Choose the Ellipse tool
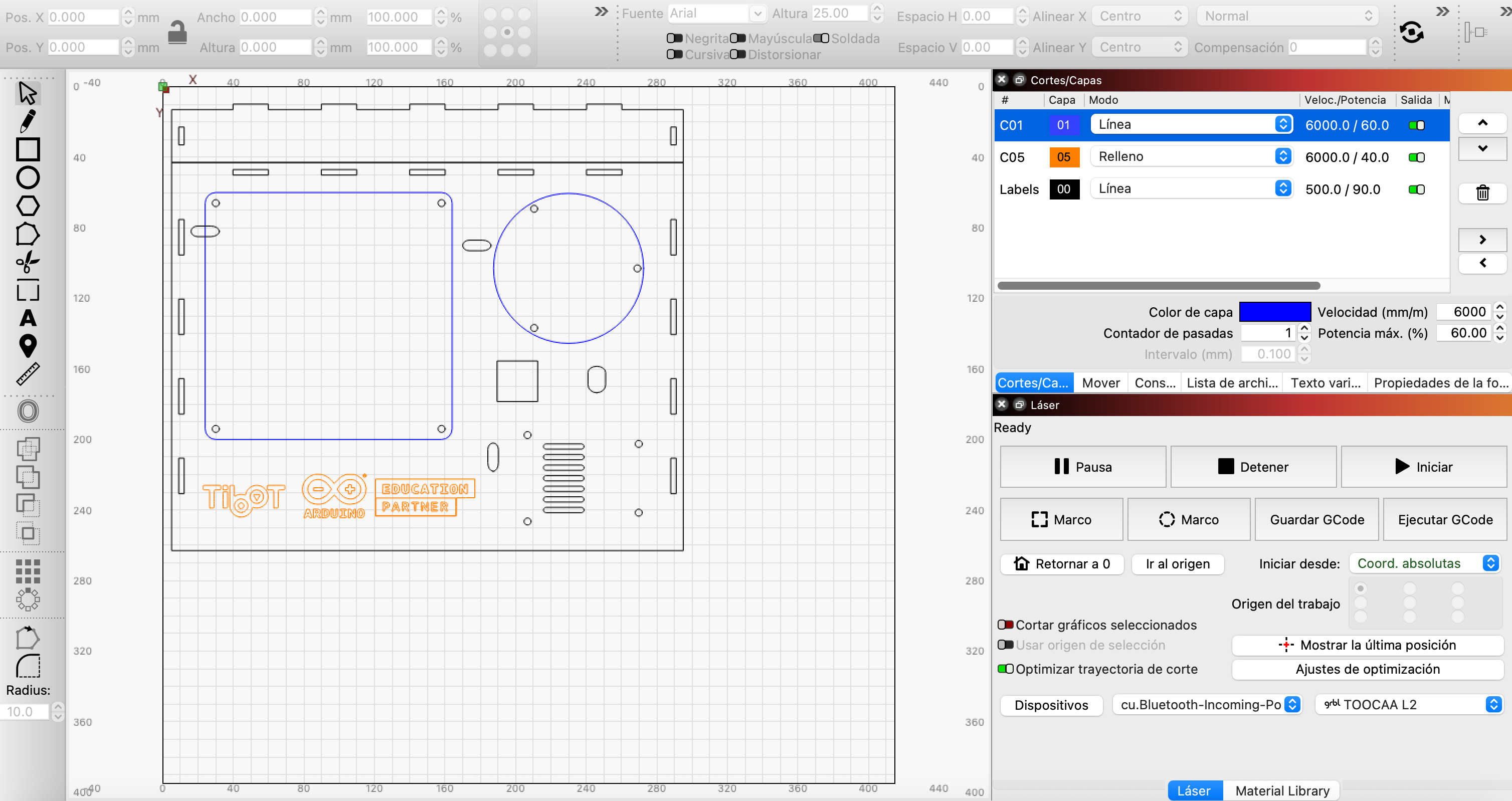 point(28,177)
